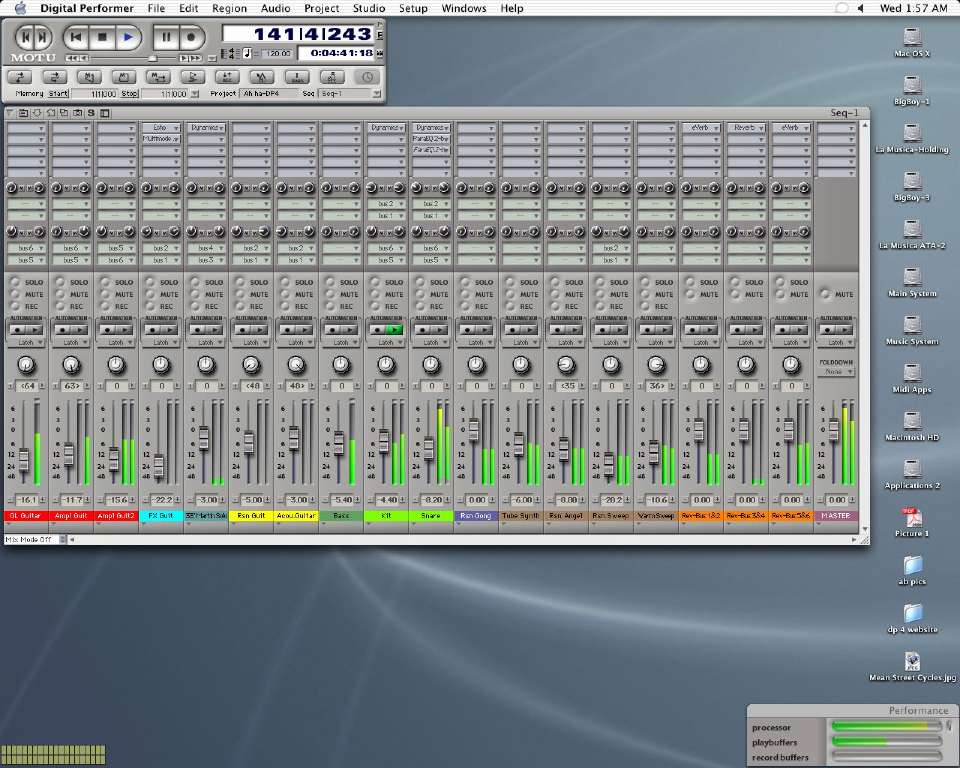The width and height of the screenshot is (960, 768).
Task: Click the Memory Start button
Action: coord(58,94)
